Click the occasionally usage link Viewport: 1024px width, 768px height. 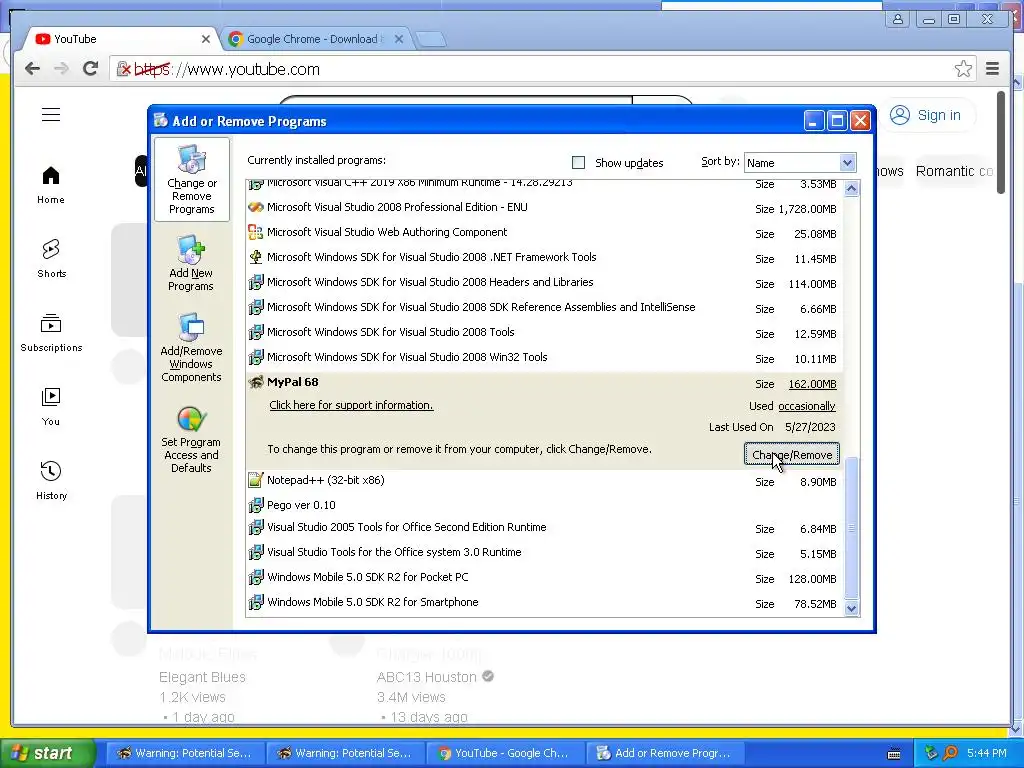(x=807, y=406)
